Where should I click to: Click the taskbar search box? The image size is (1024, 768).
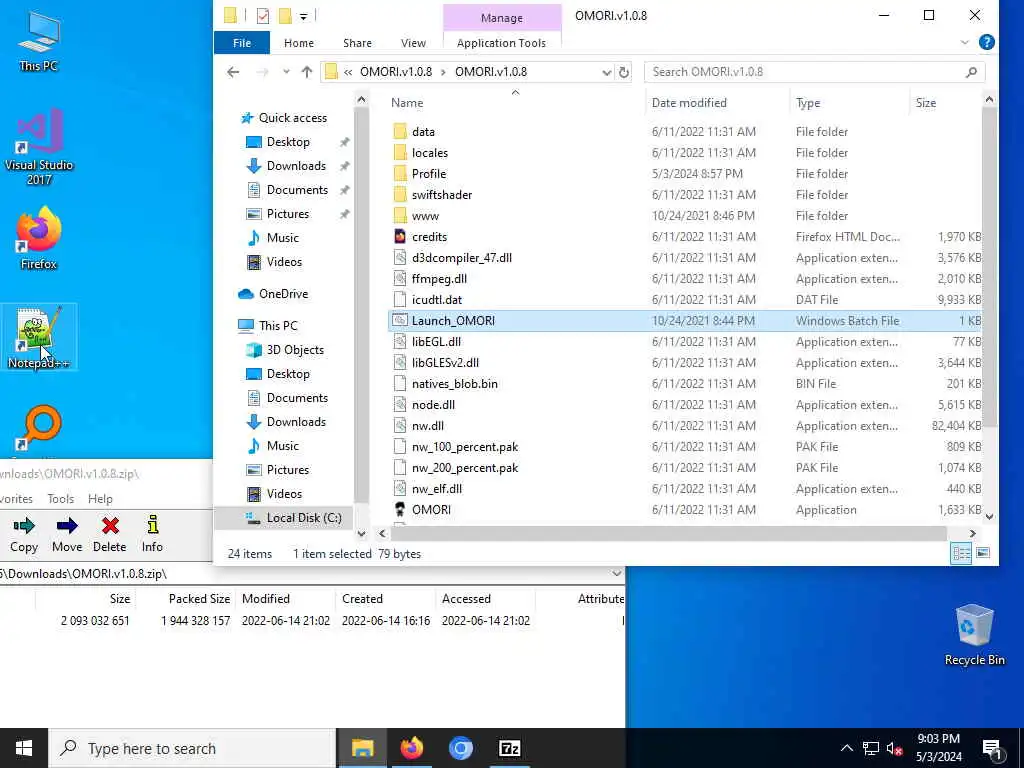tap(192, 748)
